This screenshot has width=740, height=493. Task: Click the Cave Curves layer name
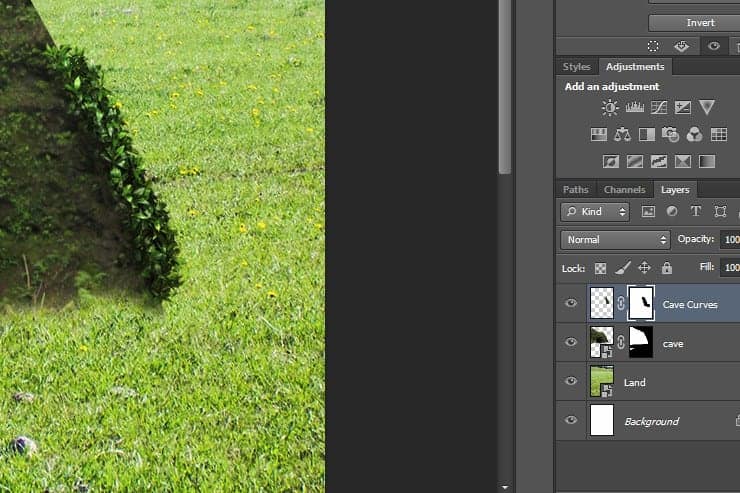click(690, 305)
